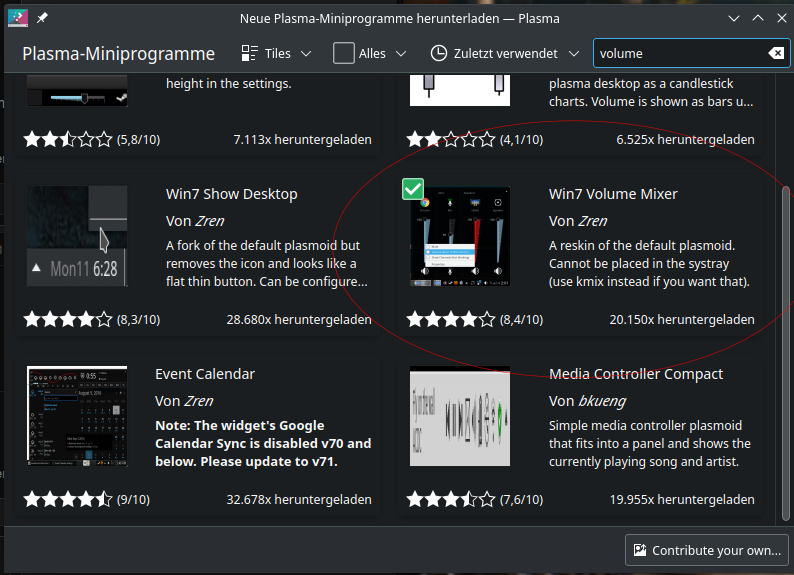Screen dimensions: 794x575
Task: Click the image icon in Contribute your own button
Action: tap(640, 550)
